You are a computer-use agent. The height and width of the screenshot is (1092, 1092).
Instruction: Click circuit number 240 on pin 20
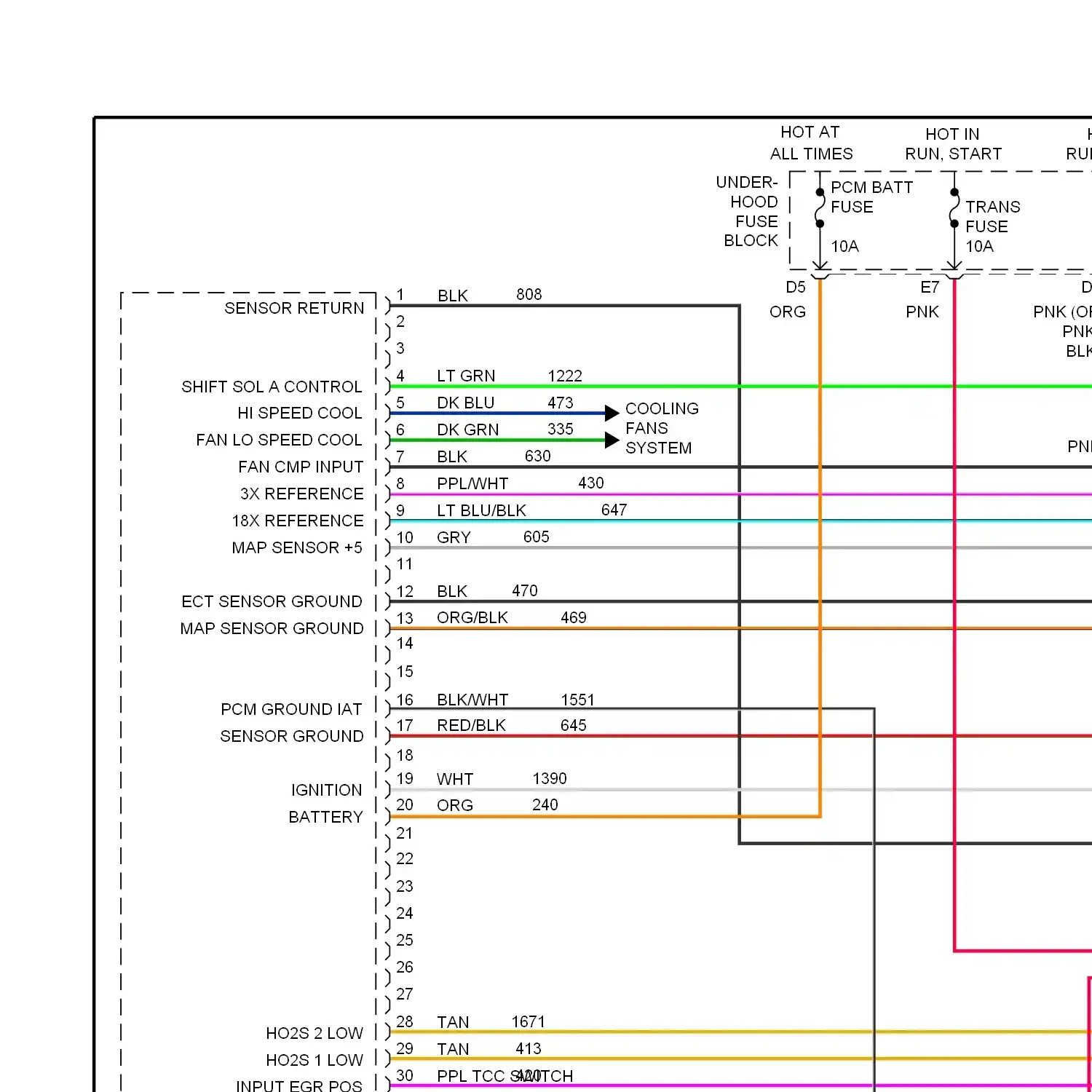pyautogui.click(x=545, y=804)
